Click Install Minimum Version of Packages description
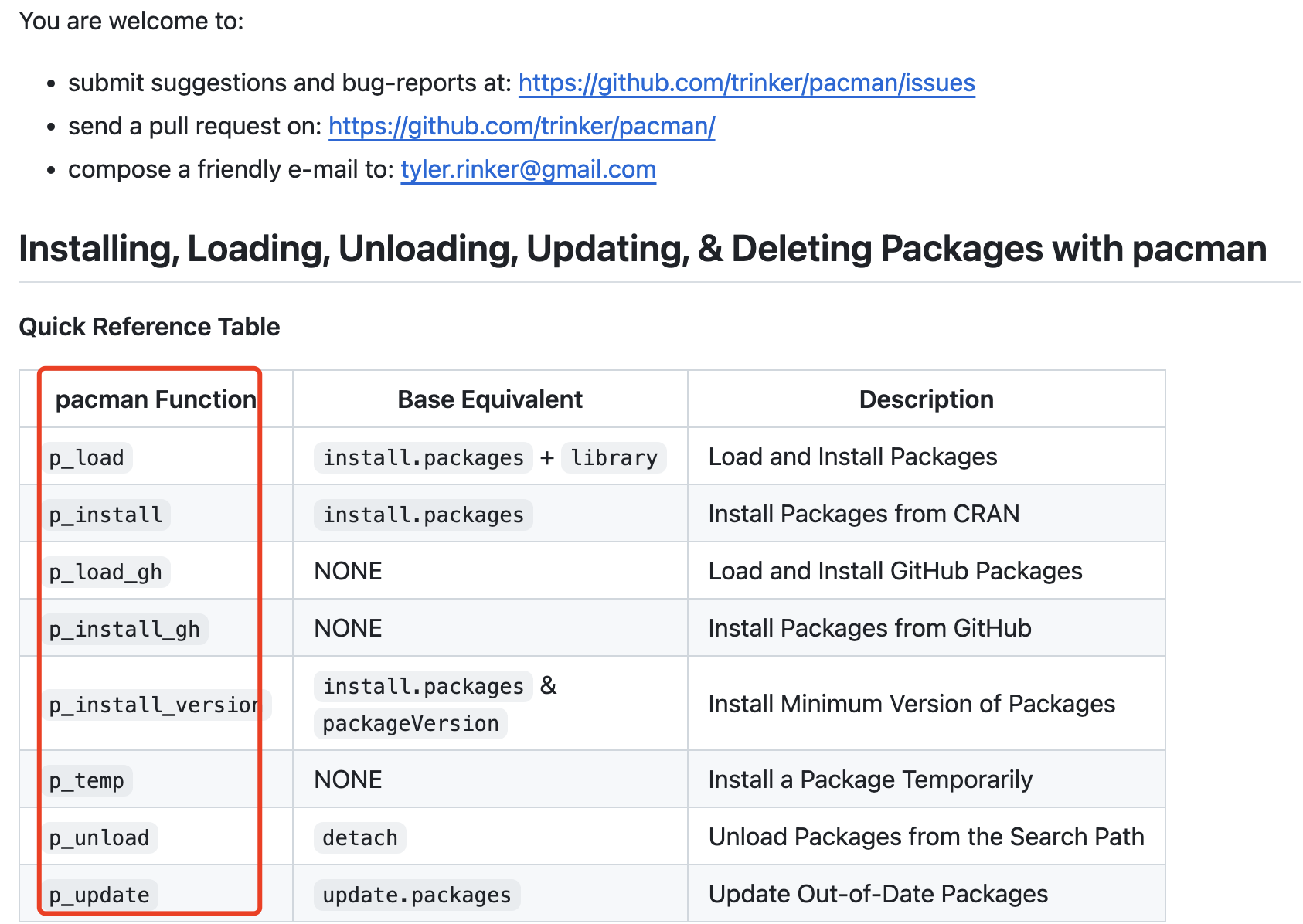Viewport: 1303px width, 924px height. point(912,704)
